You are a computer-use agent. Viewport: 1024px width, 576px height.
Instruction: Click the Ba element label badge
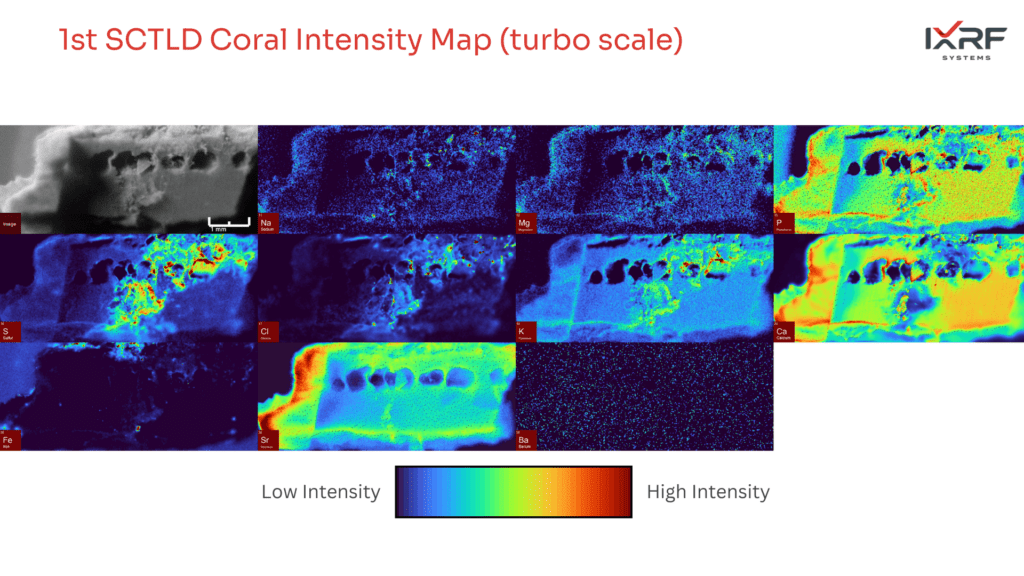point(526,440)
